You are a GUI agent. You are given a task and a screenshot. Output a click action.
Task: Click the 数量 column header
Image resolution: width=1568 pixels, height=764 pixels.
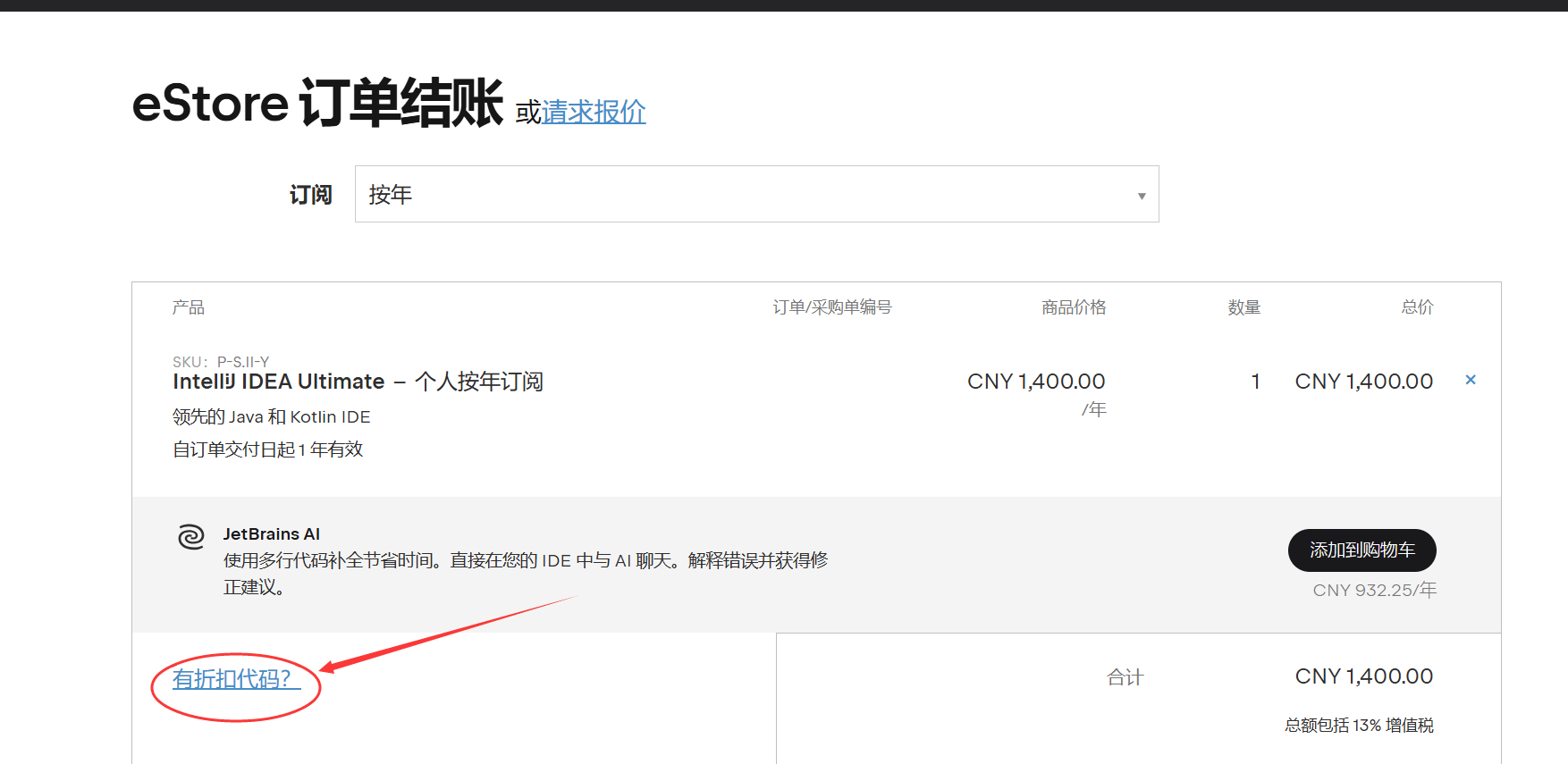coord(1244,307)
